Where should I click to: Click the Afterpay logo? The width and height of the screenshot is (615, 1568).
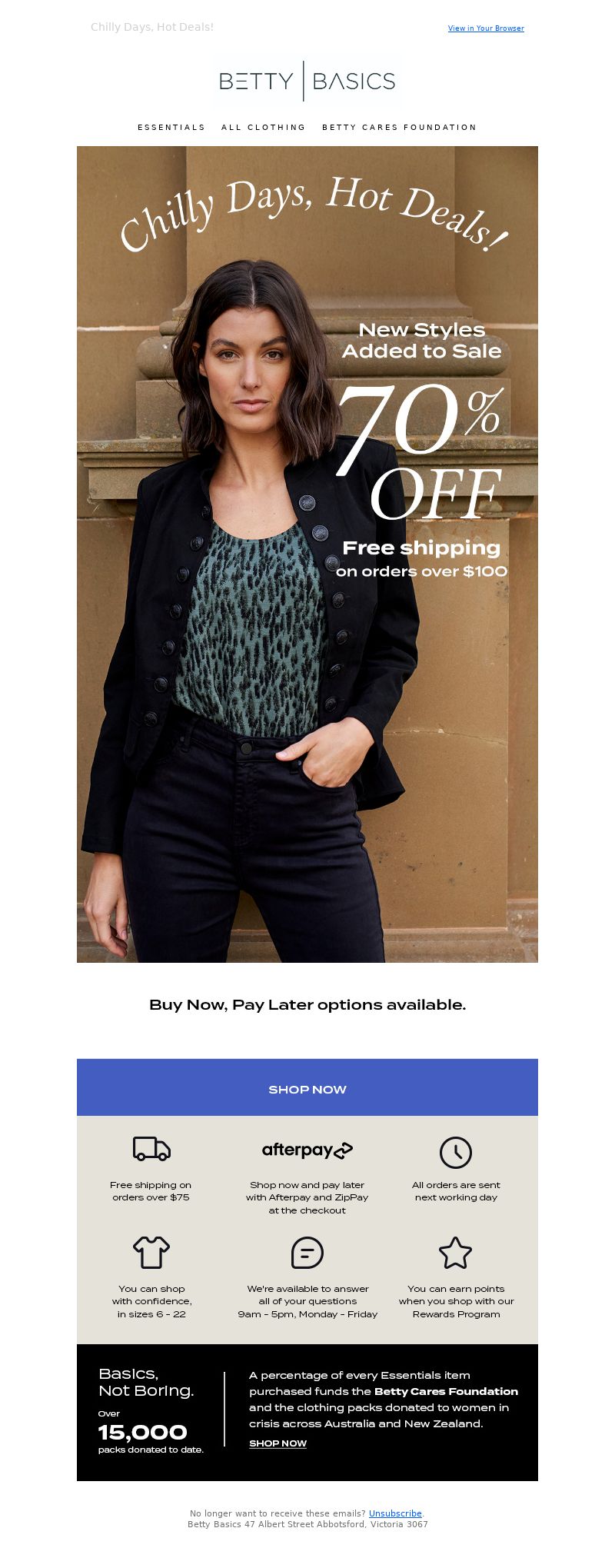click(307, 1150)
